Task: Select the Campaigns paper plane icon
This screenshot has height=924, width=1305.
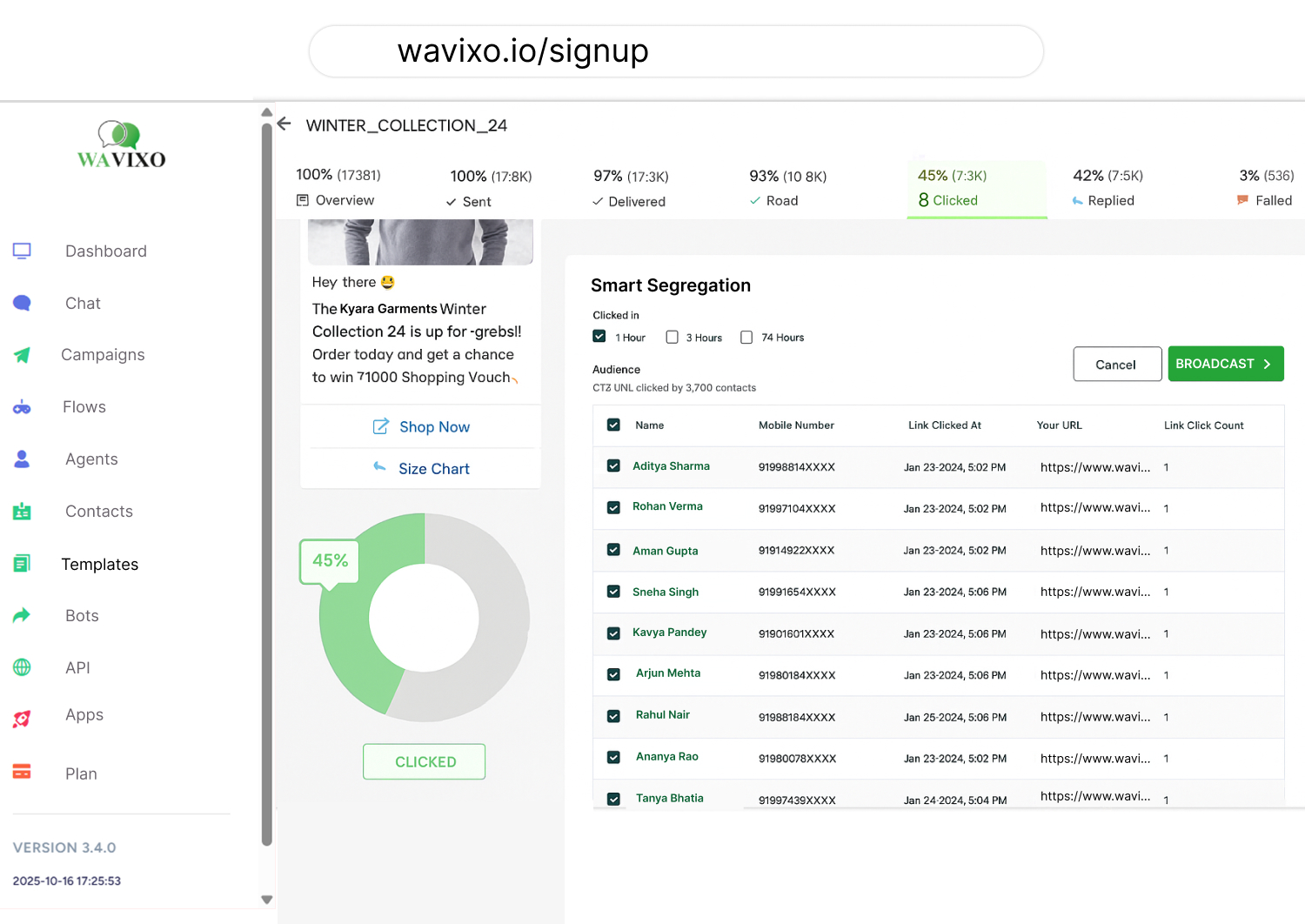Action: 22,355
